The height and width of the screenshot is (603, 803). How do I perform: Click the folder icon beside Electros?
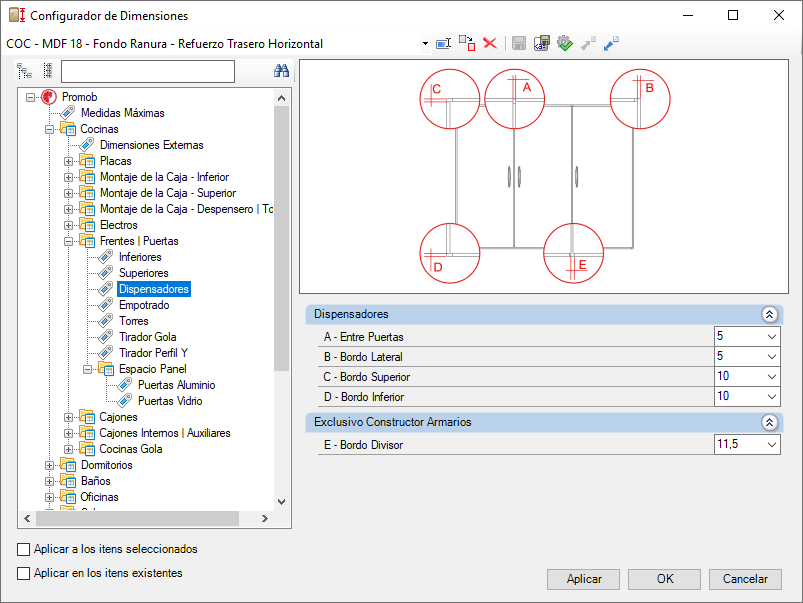point(87,225)
